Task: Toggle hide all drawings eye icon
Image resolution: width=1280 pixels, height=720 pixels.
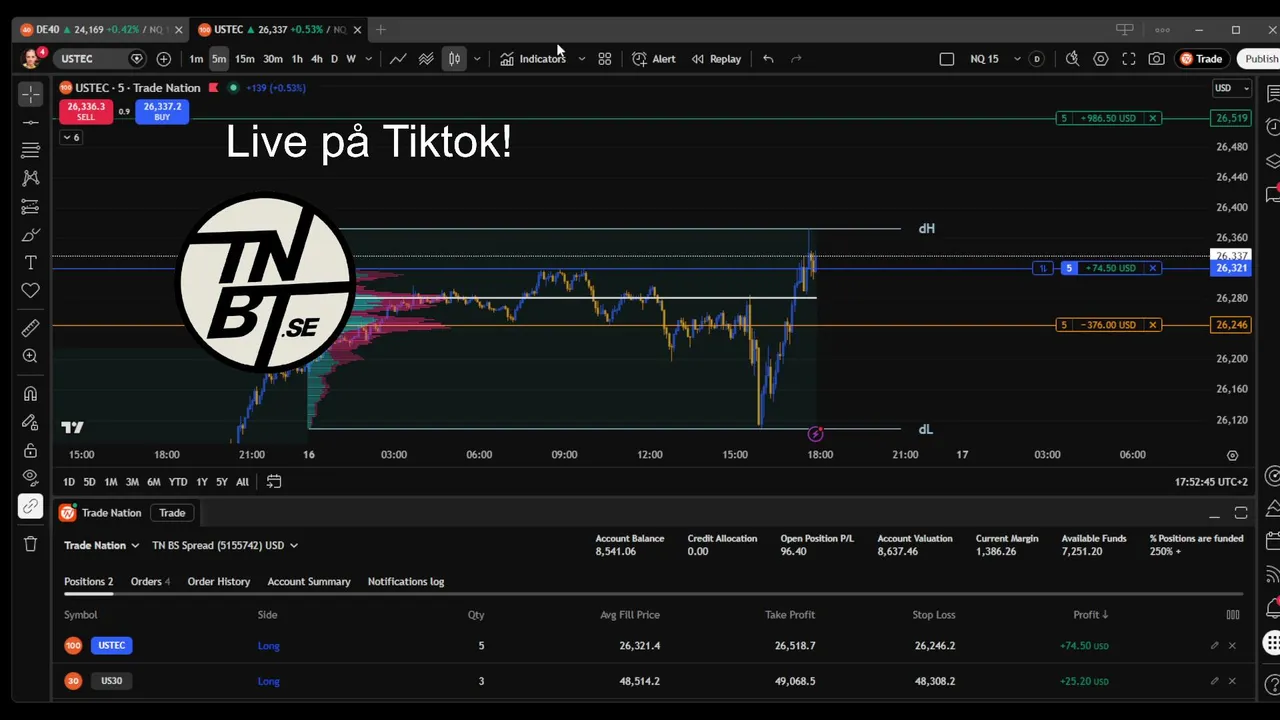Action: pyautogui.click(x=31, y=478)
